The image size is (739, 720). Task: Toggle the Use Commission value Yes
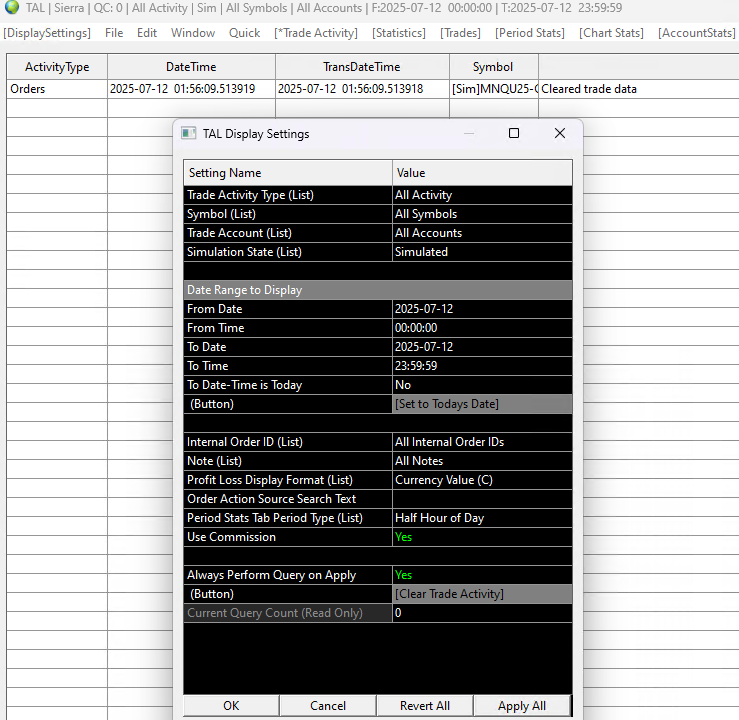coord(482,537)
